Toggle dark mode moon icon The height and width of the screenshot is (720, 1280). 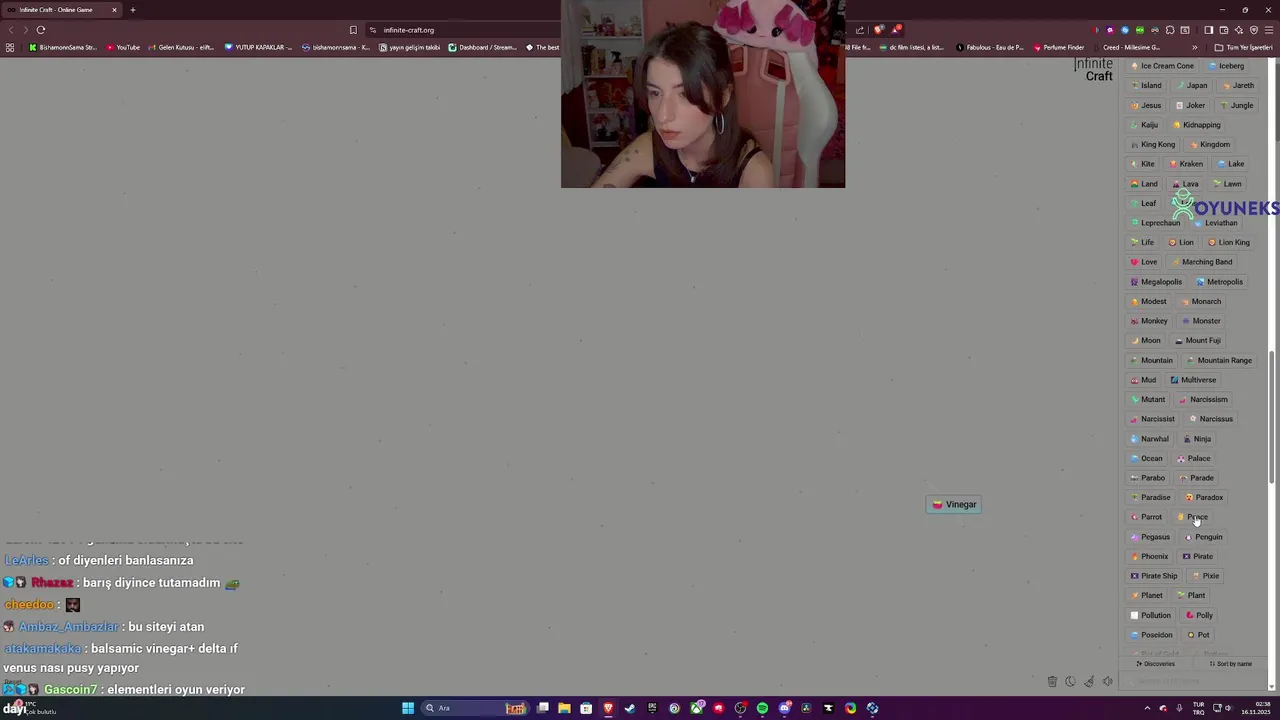click(1070, 682)
